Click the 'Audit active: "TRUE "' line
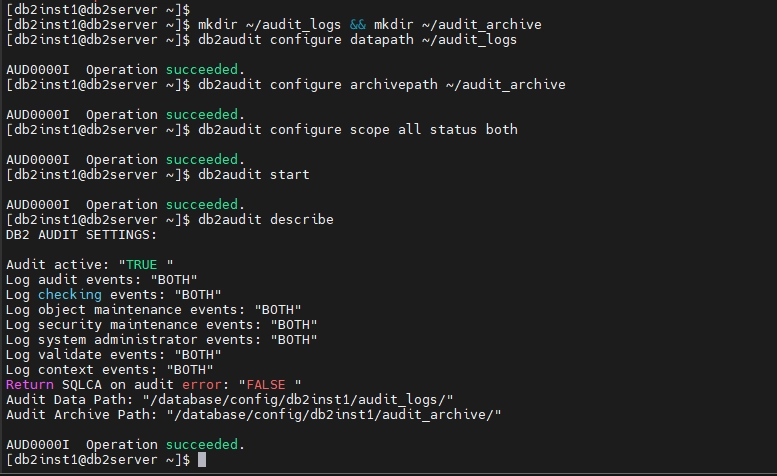The height and width of the screenshot is (476, 777). (90, 265)
